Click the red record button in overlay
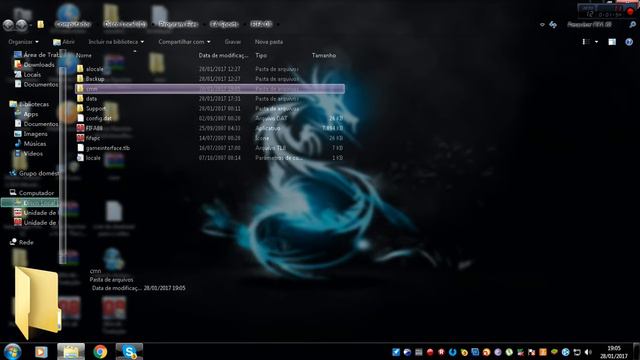The height and width of the screenshot is (360, 640). click(x=631, y=11)
